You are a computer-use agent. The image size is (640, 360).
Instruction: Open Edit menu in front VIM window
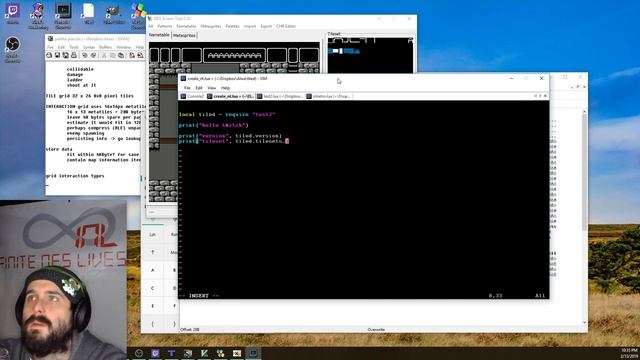point(199,88)
